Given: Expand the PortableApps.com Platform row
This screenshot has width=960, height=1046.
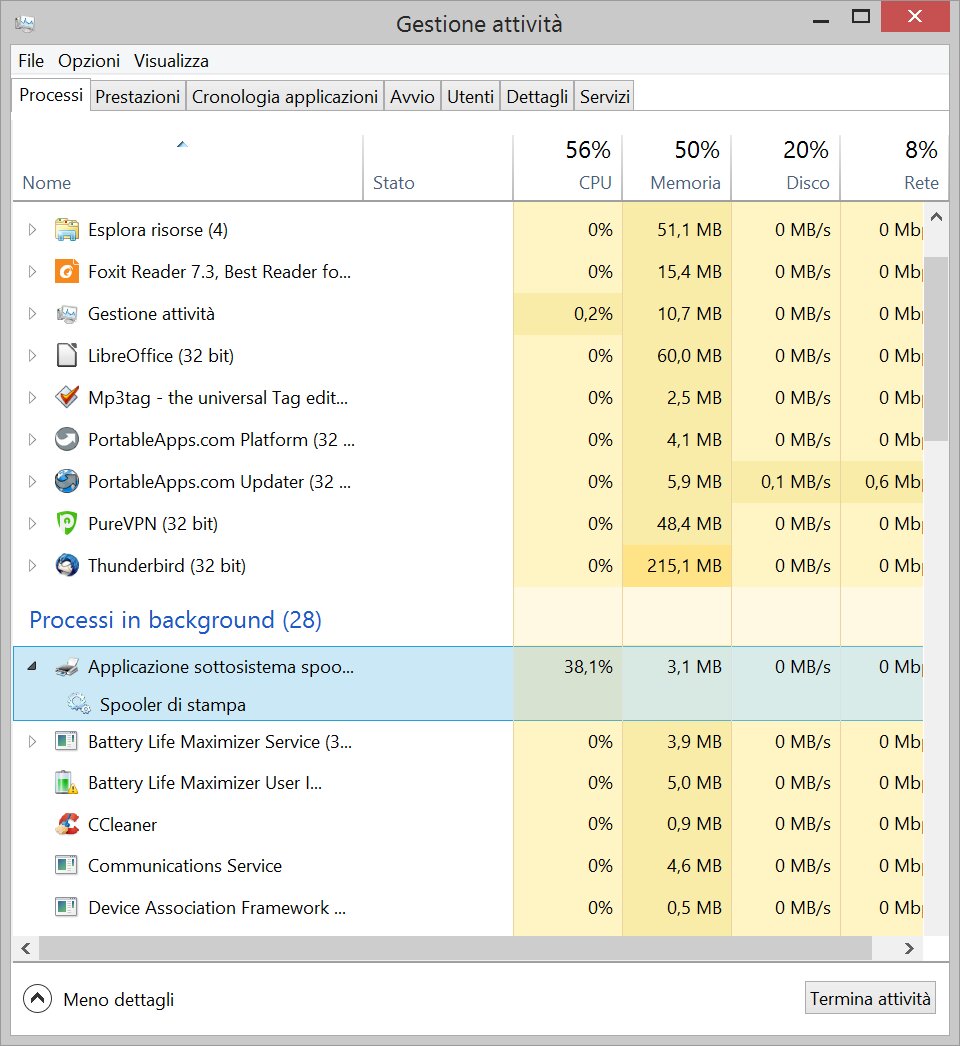Looking at the screenshot, I should point(32,440).
